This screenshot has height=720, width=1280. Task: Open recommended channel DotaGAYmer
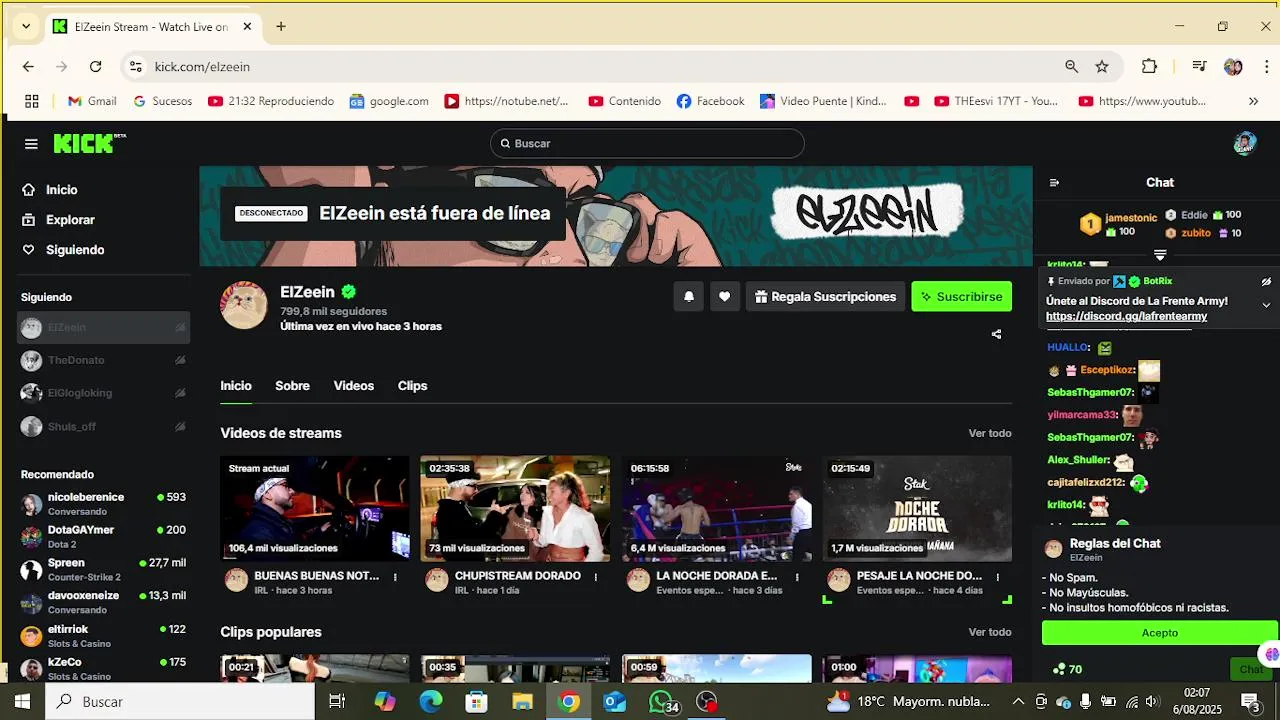103,537
